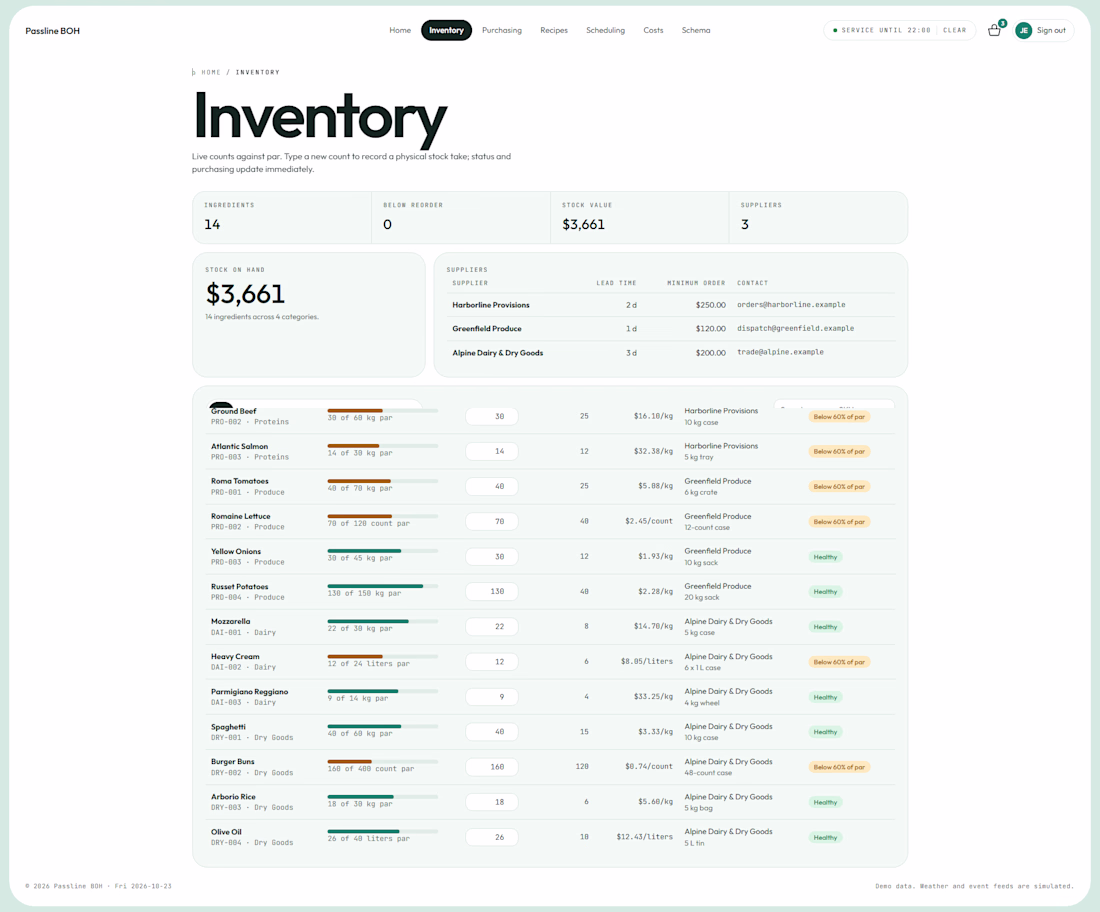Edit the Ground Beef count field
The height and width of the screenshot is (912, 1100).
tap(492, 416)
